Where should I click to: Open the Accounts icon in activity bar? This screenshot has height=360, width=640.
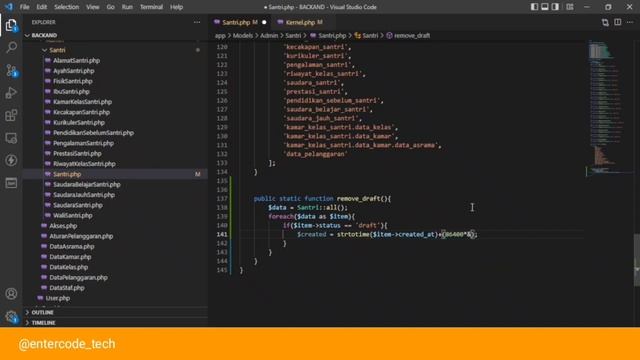11,293
